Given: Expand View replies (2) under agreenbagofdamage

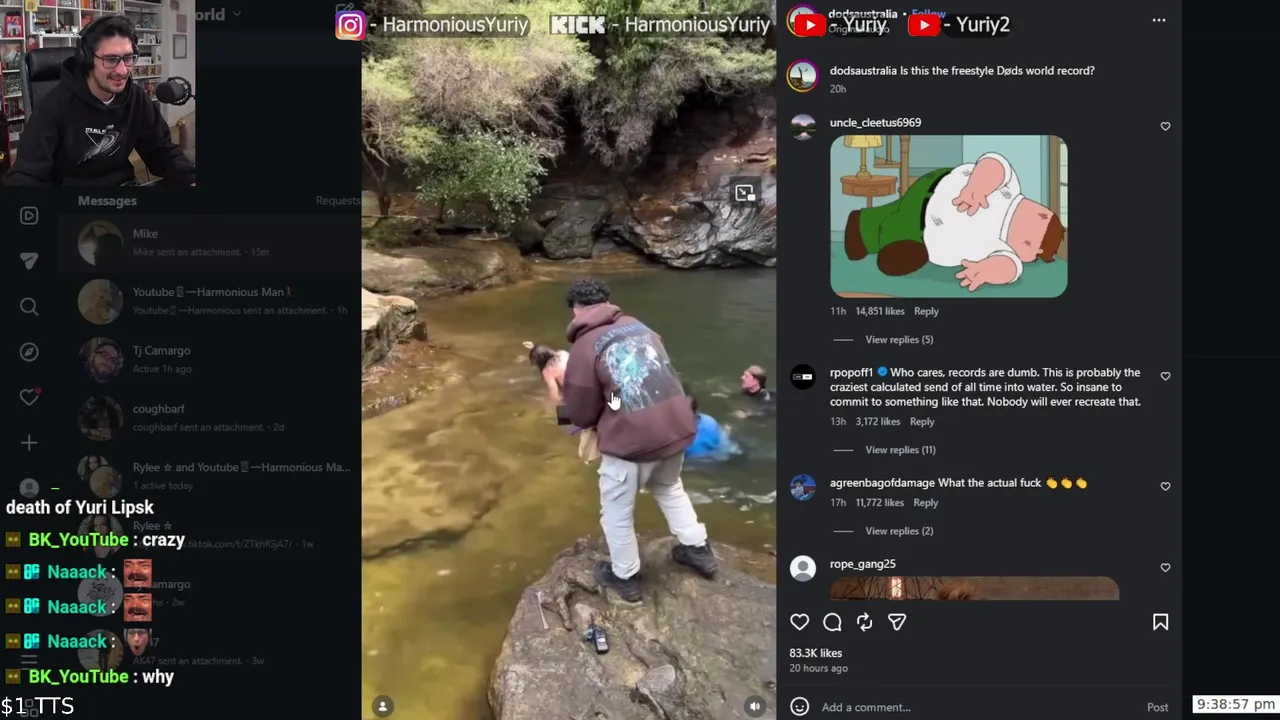Looking at the screenshot, I should [x=899, y=531].
